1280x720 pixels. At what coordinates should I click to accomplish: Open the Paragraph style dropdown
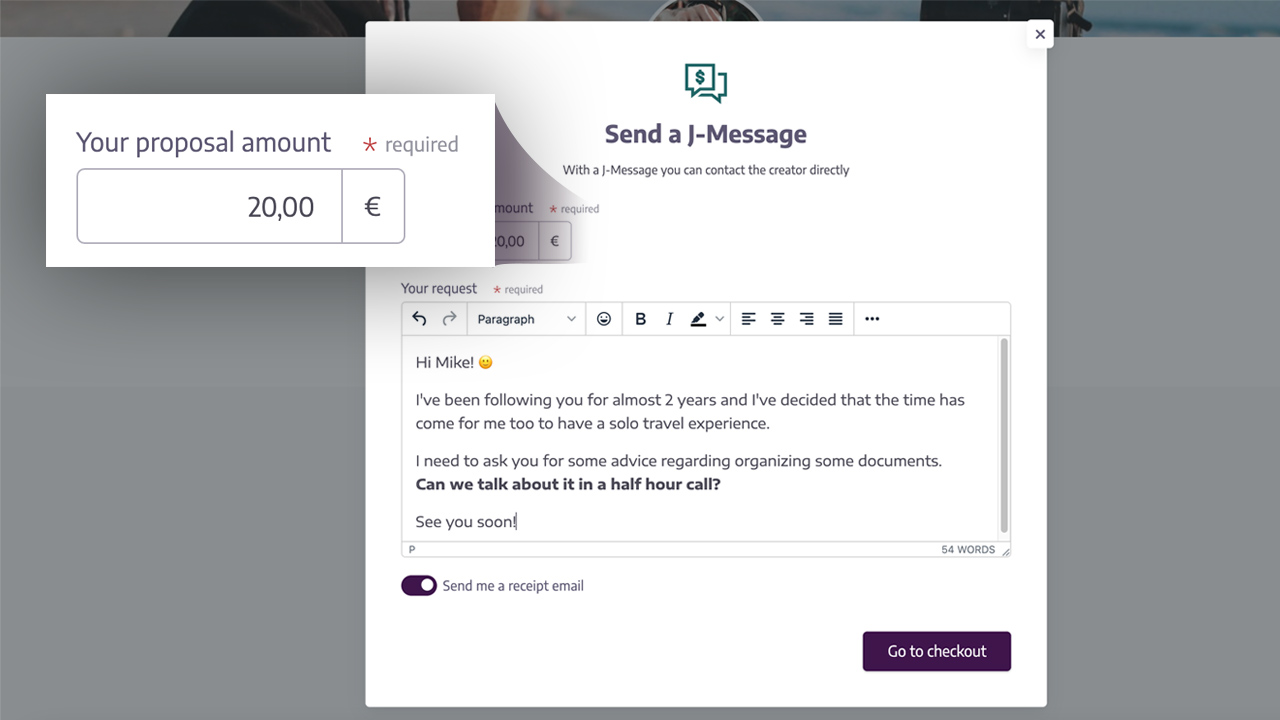(x=526, y=318)
